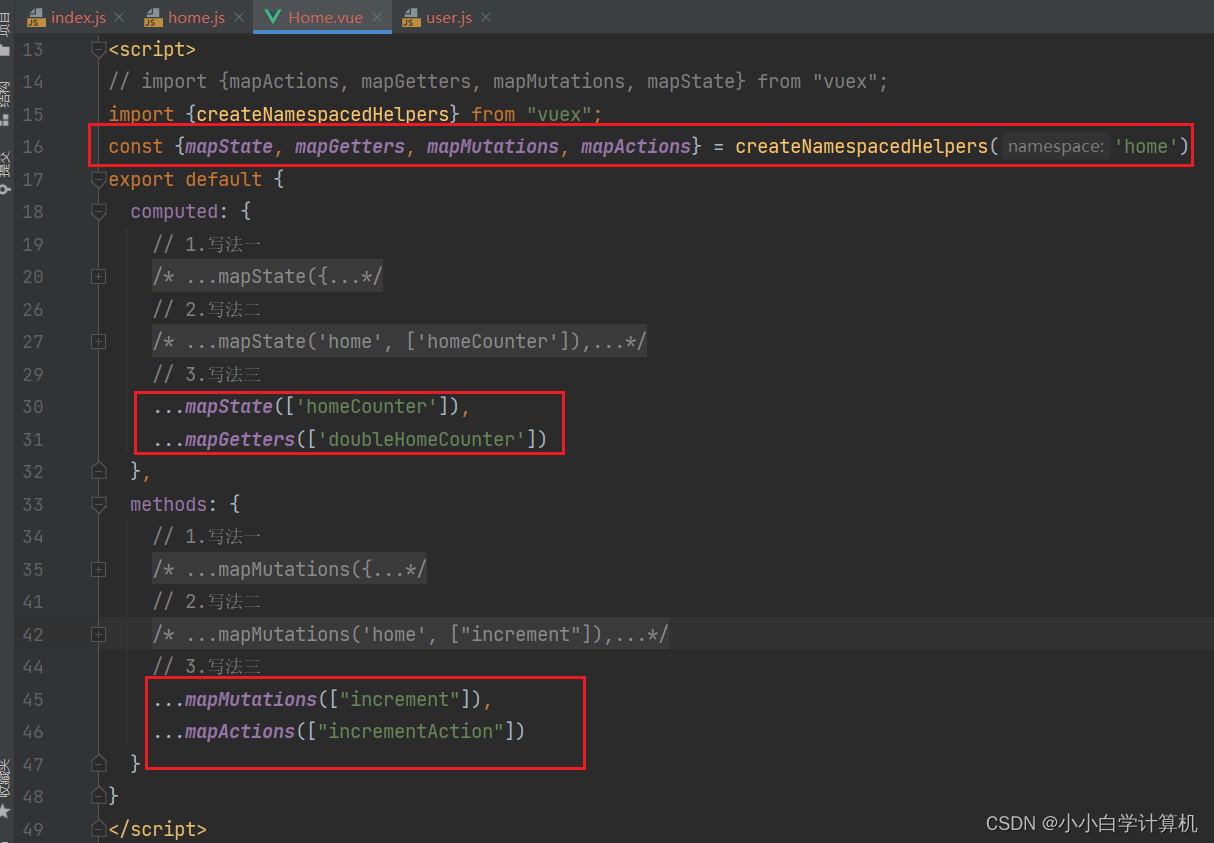
Task: Click the fold end marker on line 47
Action: point(98,764)
